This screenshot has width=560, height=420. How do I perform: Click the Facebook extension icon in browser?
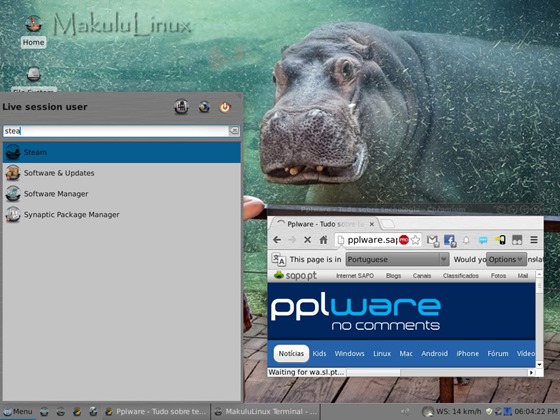click(x=450, y=240)
